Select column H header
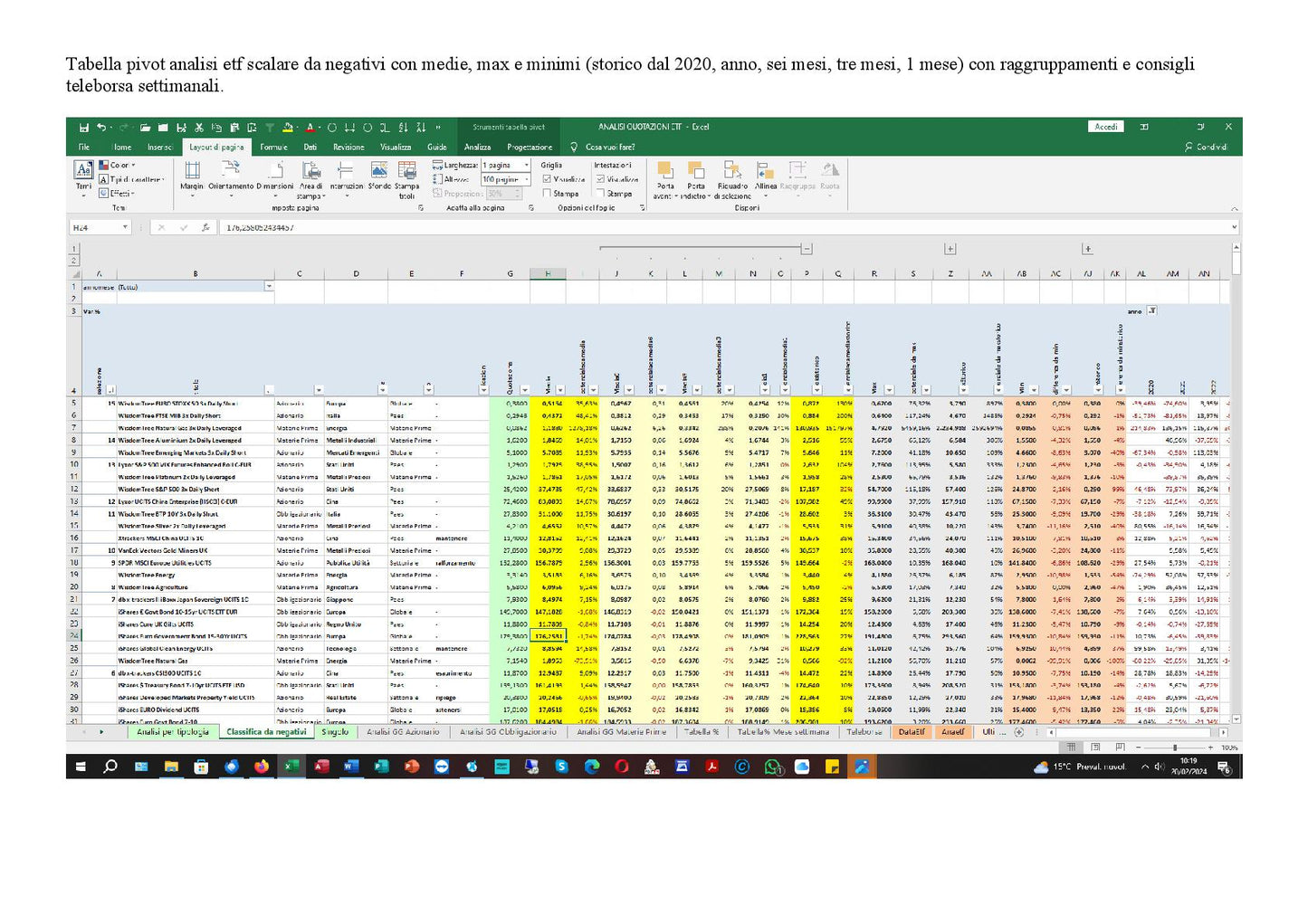This screenshot has width=1308, height=924. coord(548,273)
